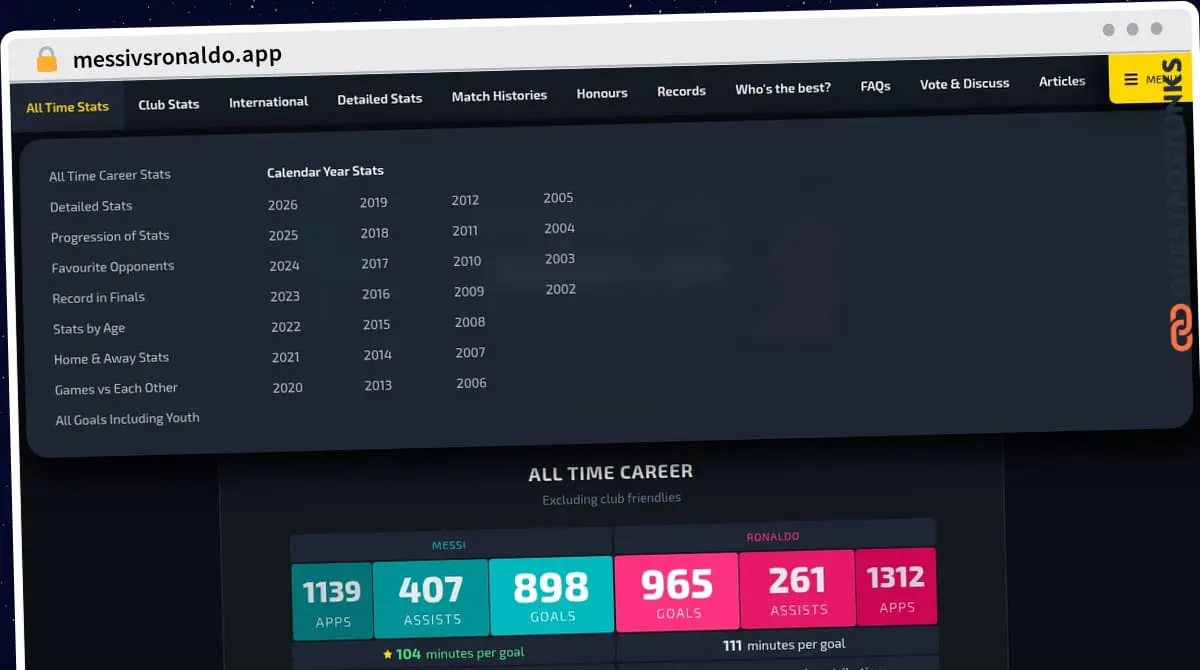Select calendar year 2017

click(x=375, y=264)
